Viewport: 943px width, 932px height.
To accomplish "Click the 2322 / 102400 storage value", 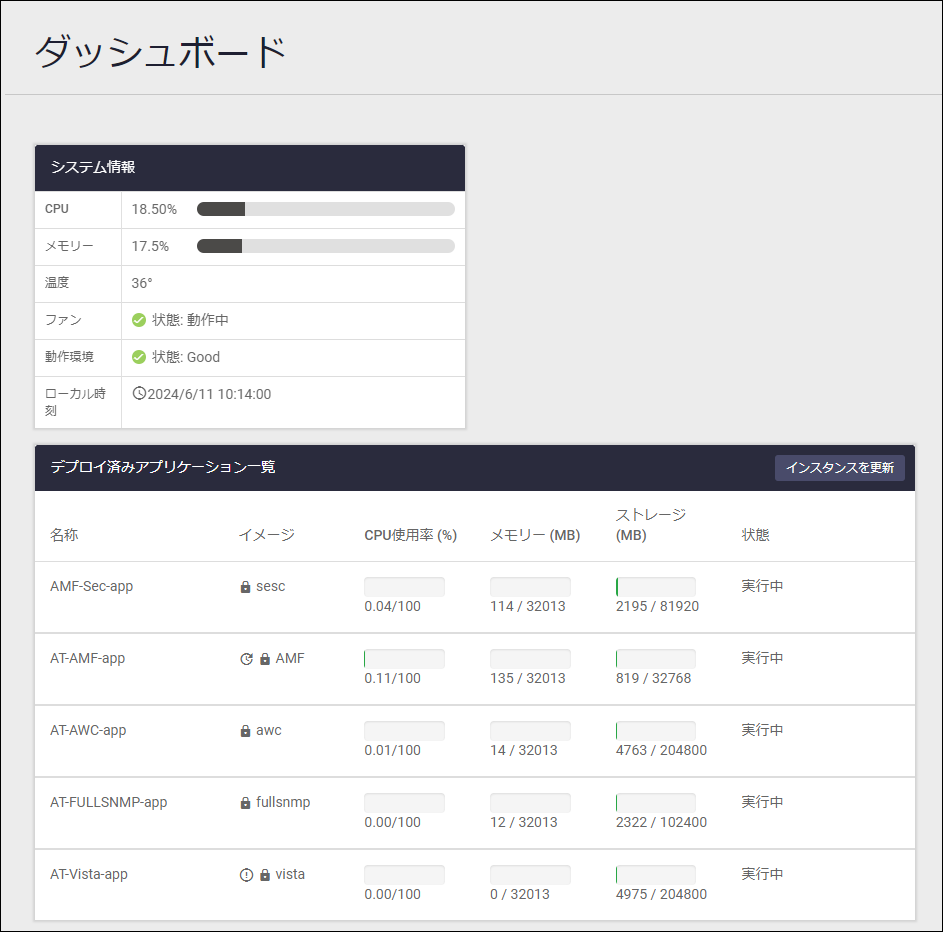I will pos(662,822).
